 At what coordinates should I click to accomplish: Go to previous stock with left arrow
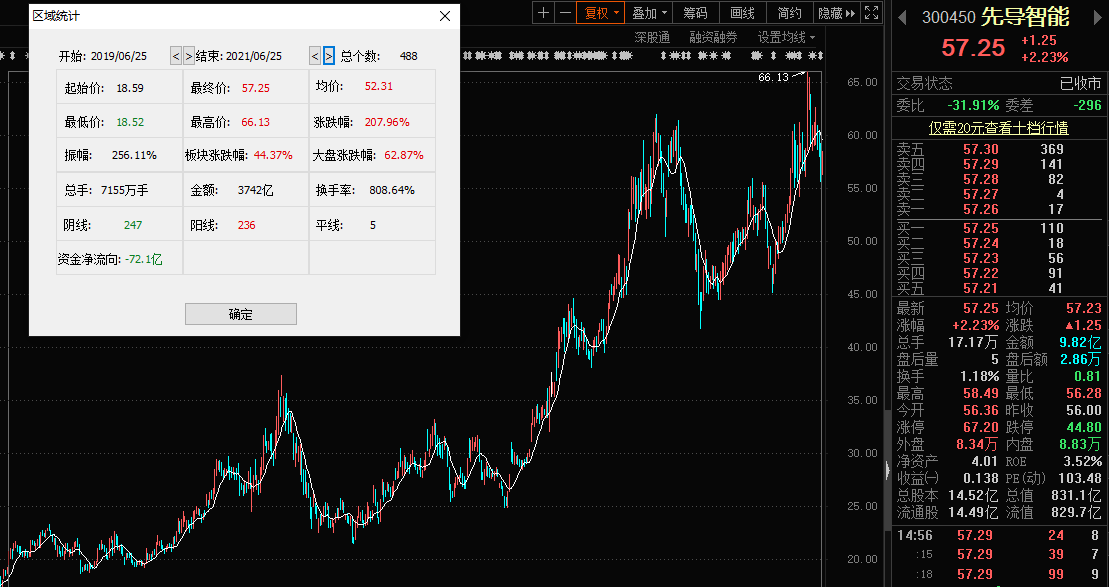(x=900, y=17)
